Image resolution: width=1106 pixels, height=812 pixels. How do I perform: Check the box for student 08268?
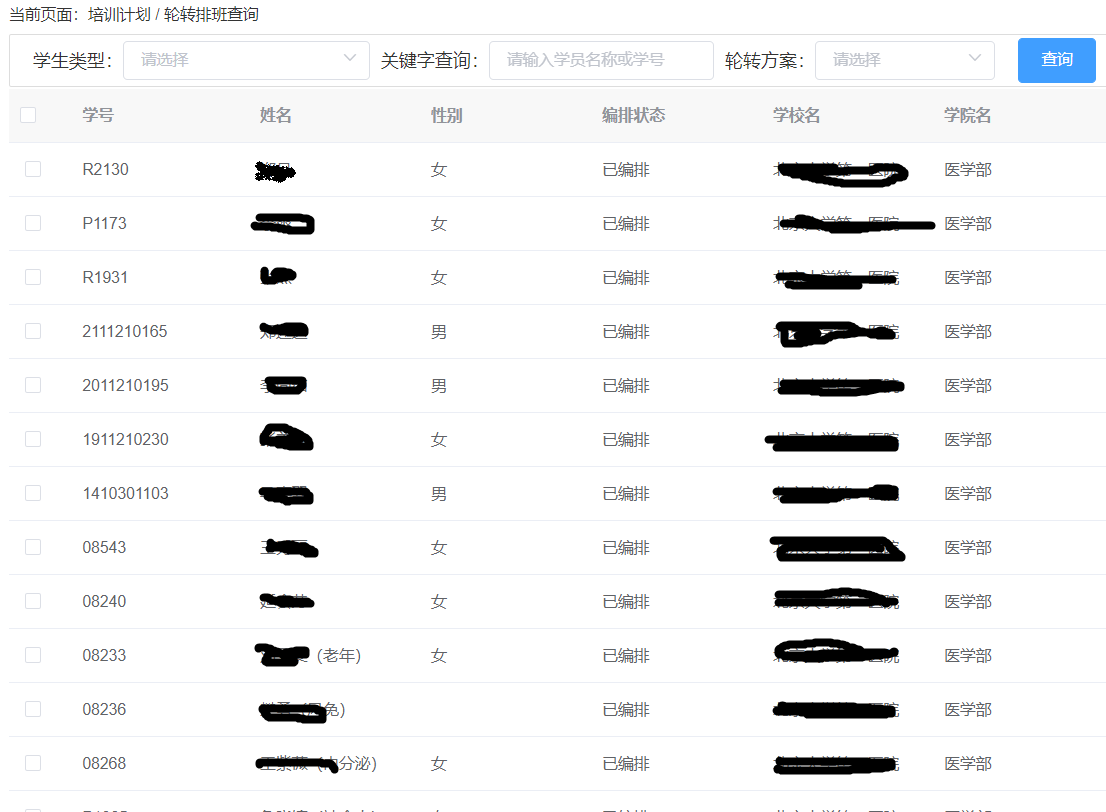pyautogui.click(x=33, y=763)
